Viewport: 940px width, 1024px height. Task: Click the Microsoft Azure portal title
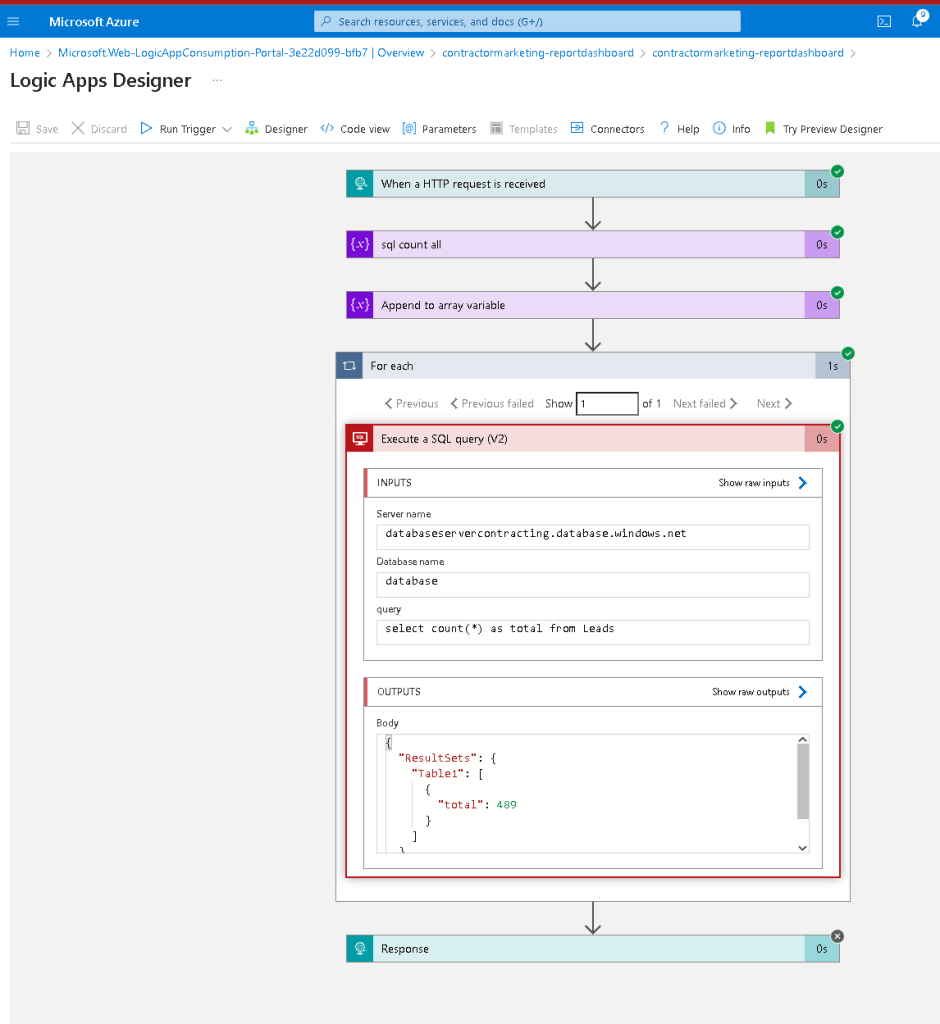tap(94, 22)
